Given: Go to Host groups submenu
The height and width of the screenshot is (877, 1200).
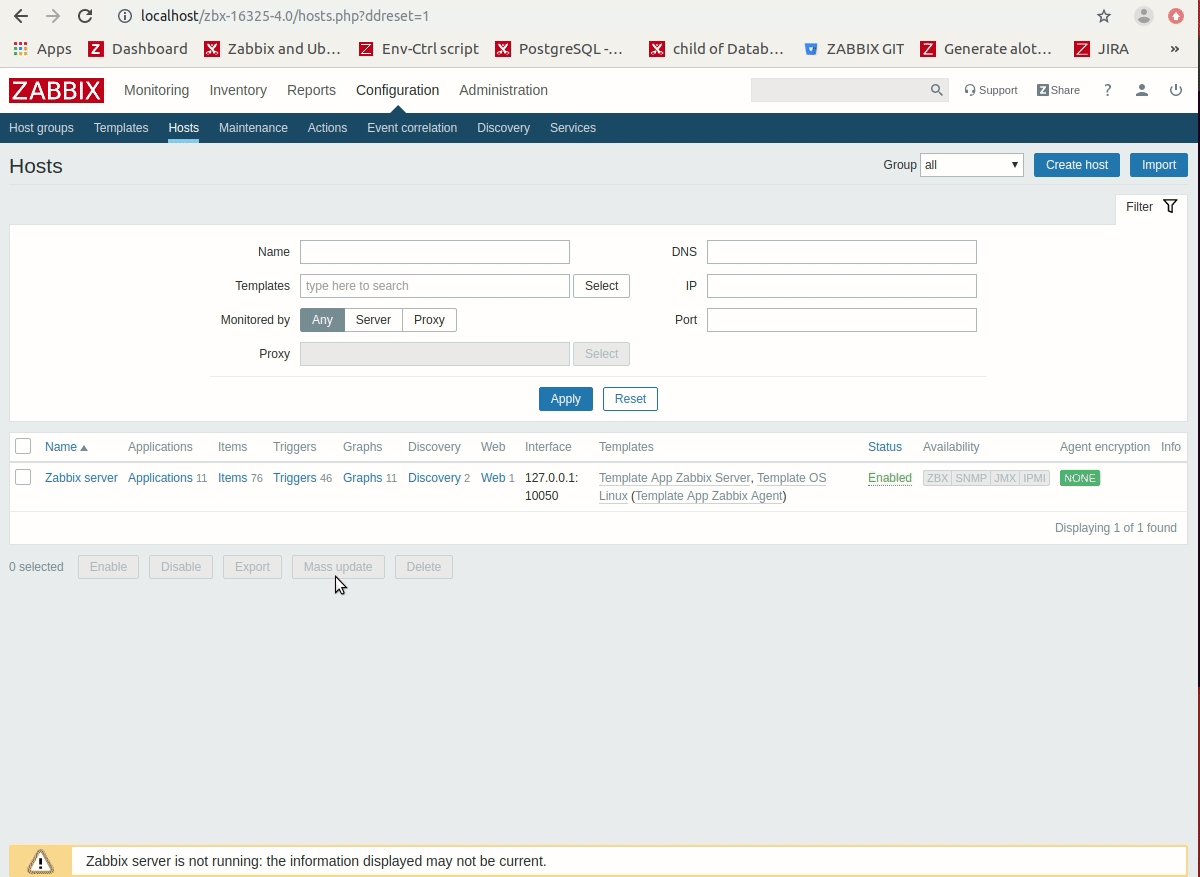Looking at the screenshot, I should (x=41, y=128).
